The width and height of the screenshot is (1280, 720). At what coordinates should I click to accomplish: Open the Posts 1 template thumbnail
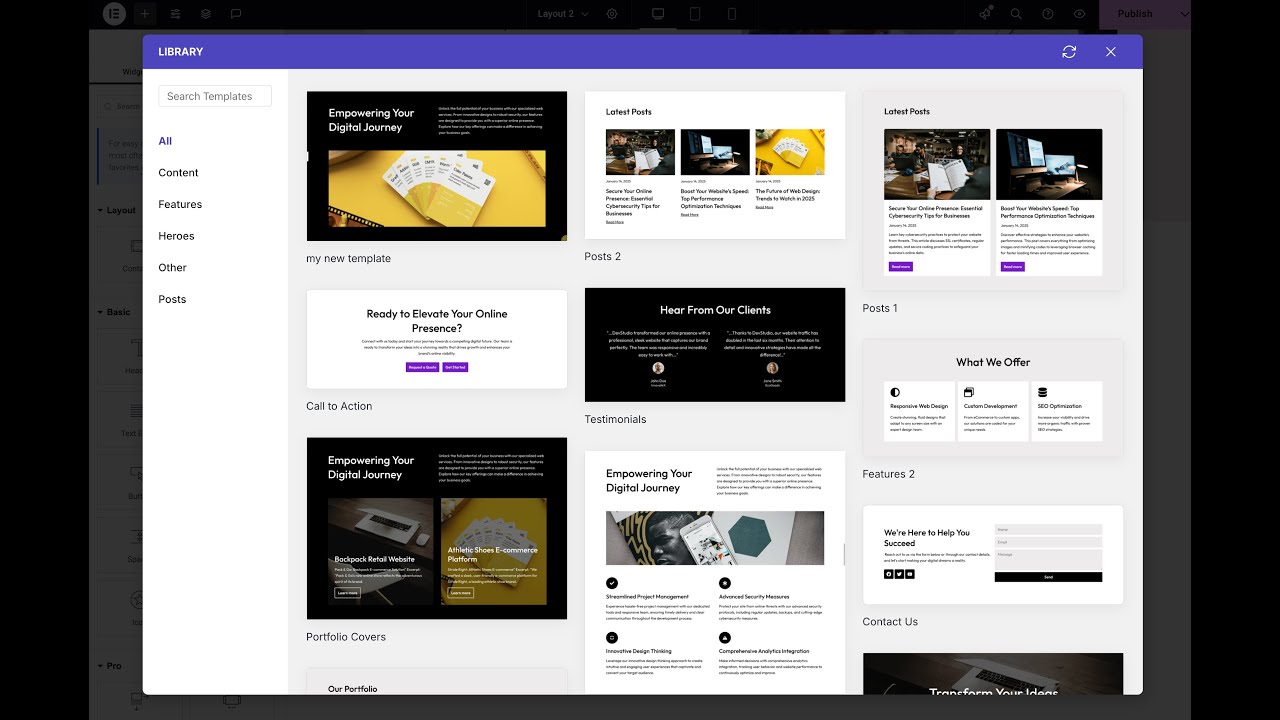click(x=993, y=191)
